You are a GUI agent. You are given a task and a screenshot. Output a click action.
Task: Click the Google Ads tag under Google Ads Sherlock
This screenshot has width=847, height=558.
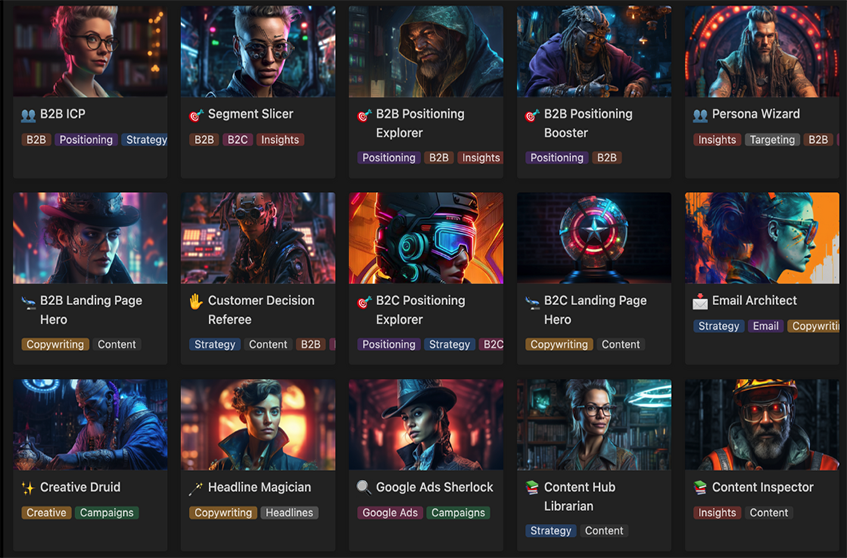pos(390,513)
